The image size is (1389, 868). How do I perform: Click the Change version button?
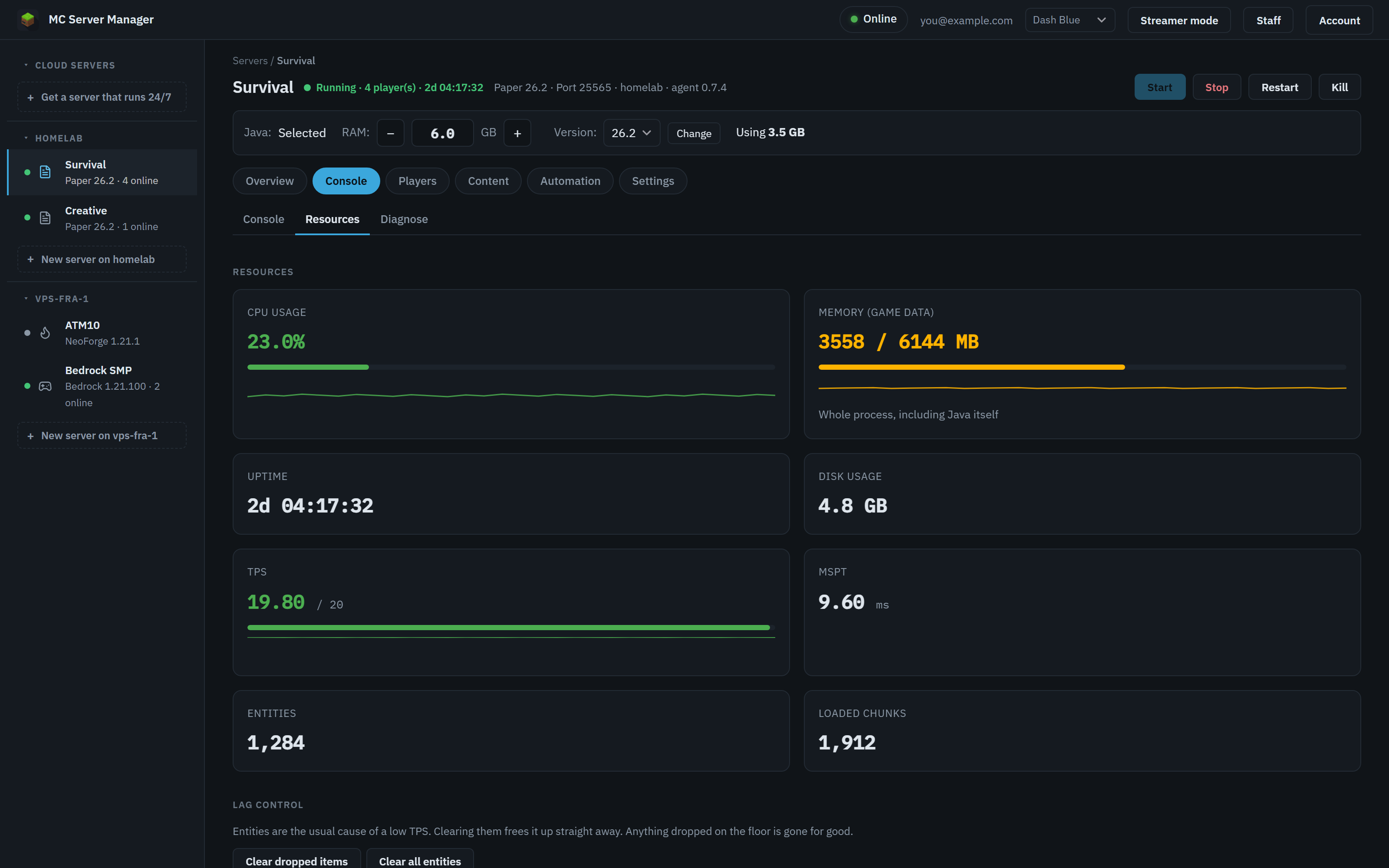click(x=693, y=133)
